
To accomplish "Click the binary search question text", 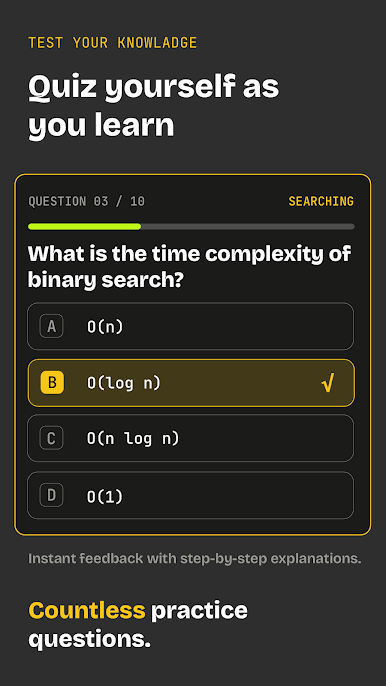I will pyautogui.click(x=189, y=267).
